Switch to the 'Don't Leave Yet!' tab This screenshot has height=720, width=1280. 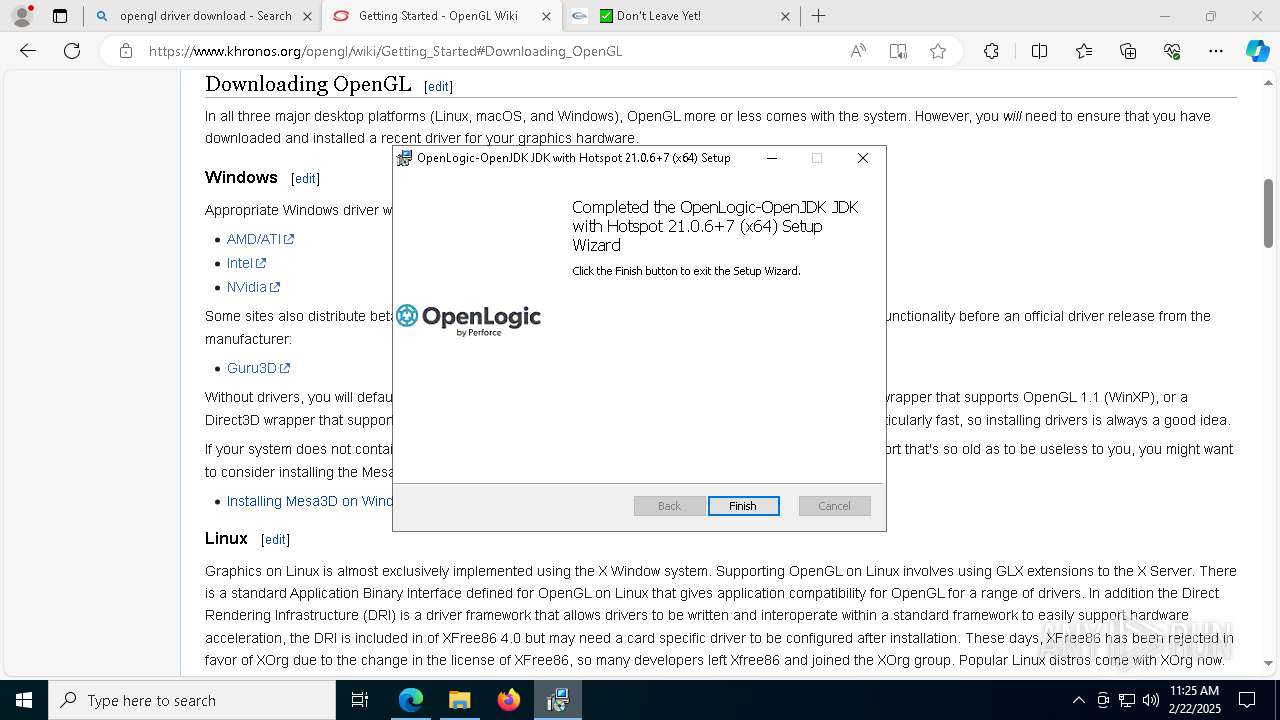pos(682,16)
